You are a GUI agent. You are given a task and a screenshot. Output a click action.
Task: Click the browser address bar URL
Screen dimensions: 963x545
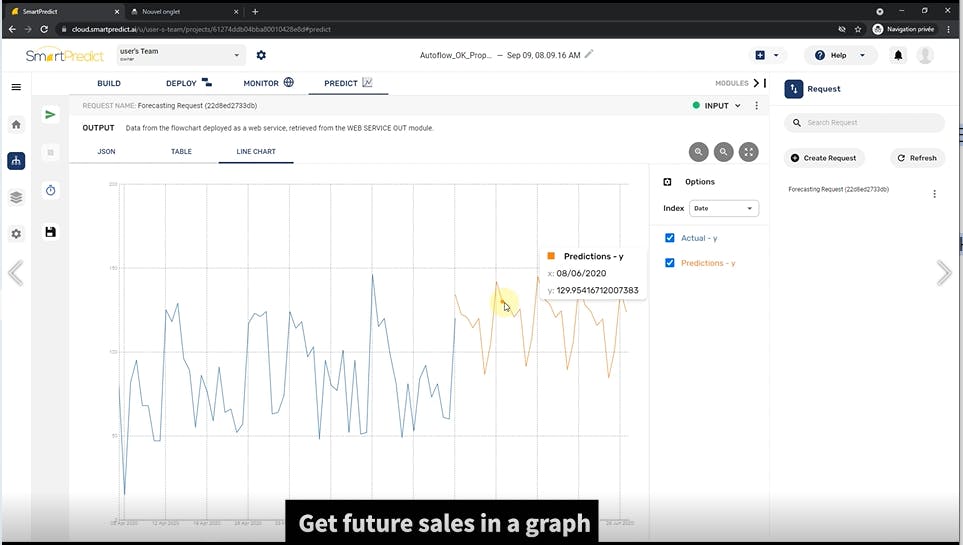pos(201,29)
